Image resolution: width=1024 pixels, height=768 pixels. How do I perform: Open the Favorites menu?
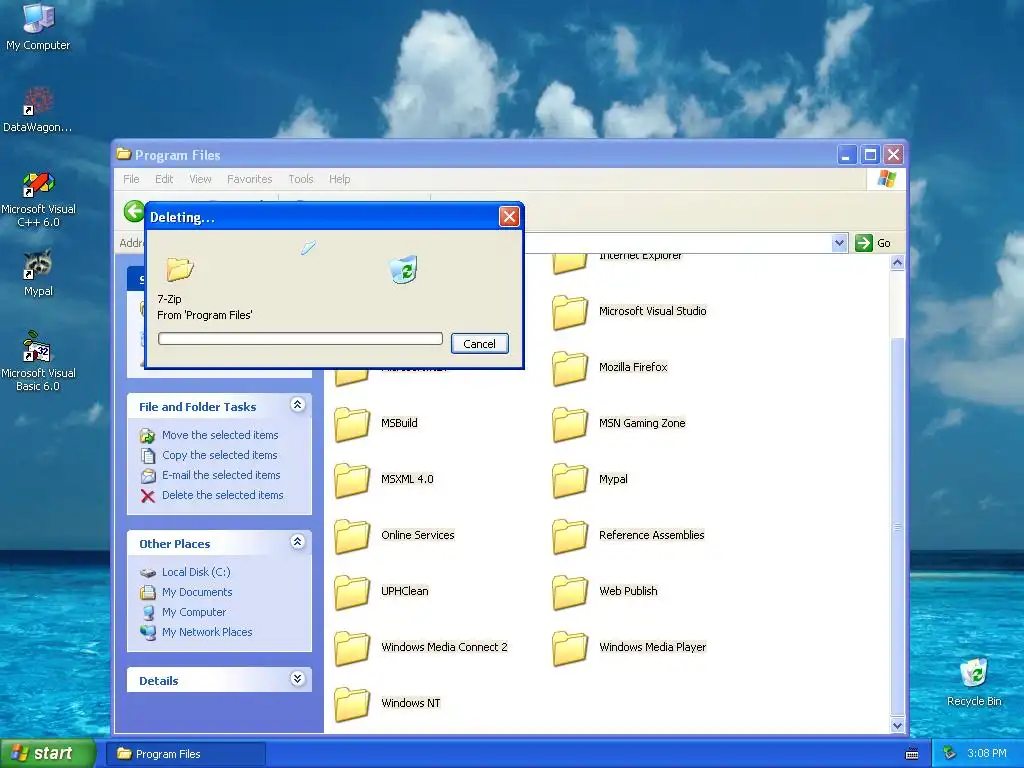tap(249, 179)
